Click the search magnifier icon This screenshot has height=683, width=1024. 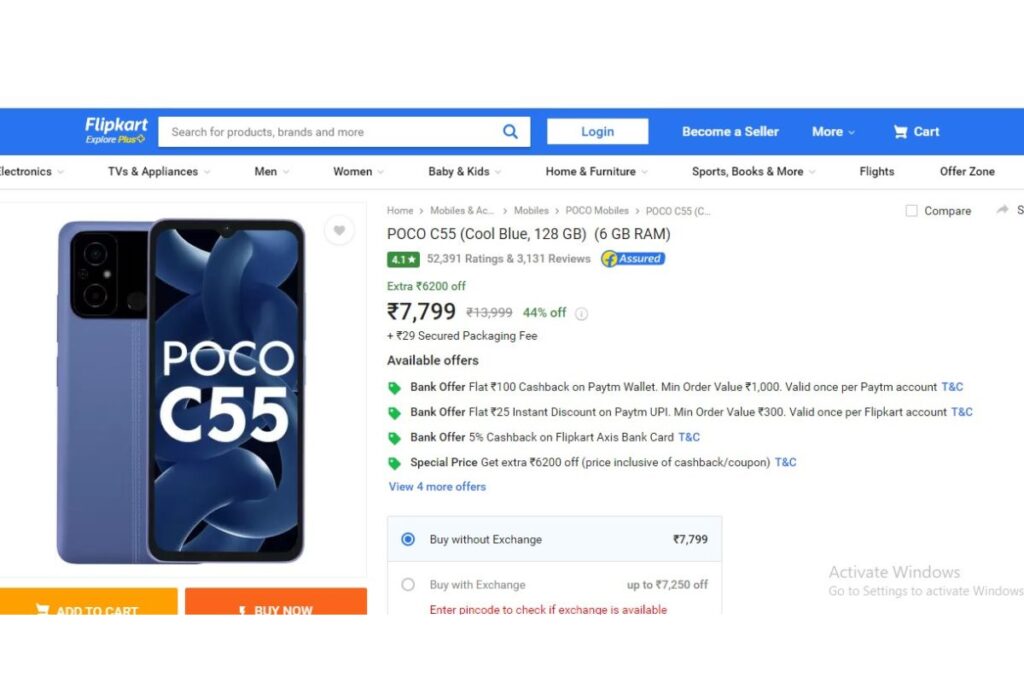pos(510,132)
